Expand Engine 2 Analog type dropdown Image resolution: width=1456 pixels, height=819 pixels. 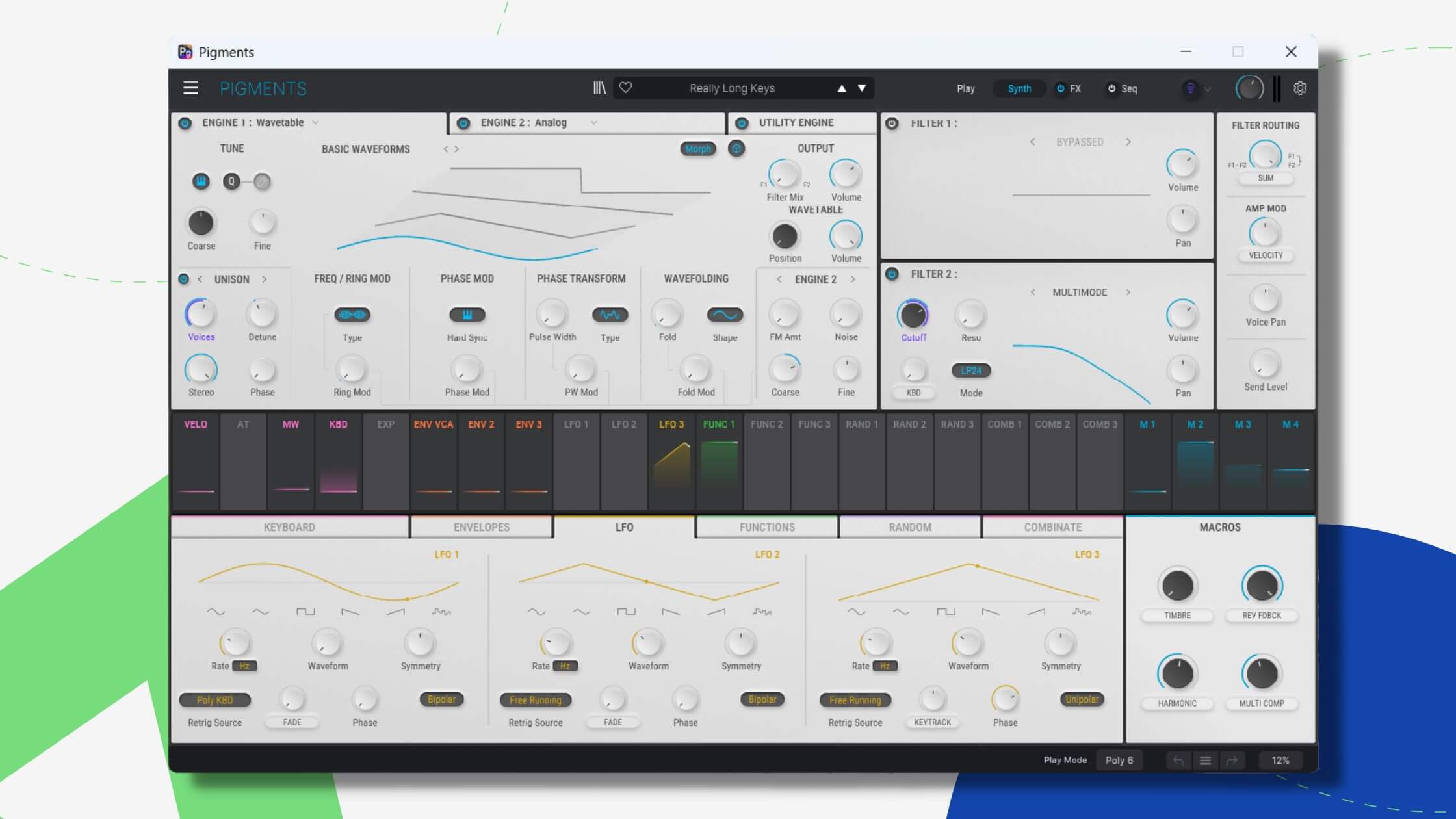pyautogui.click(x=593, y=123)
